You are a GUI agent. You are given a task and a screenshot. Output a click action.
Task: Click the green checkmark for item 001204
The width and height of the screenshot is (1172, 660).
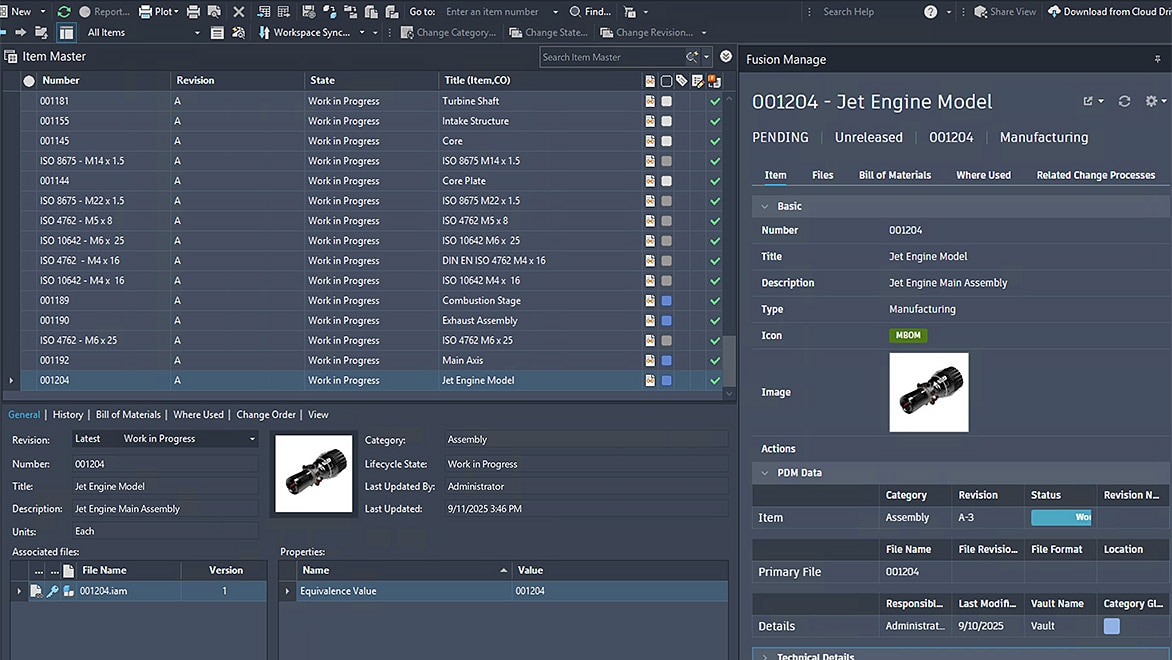tap(714, 380)
